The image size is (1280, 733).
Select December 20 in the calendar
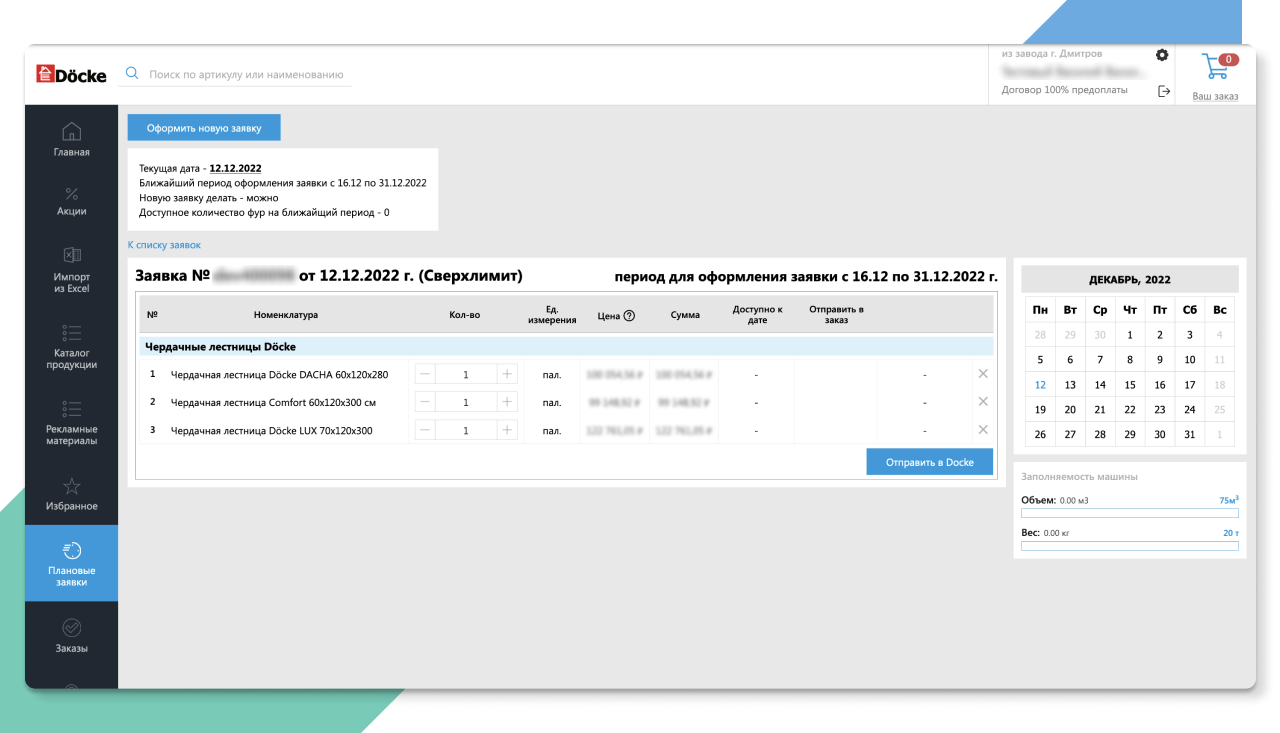[1070, 410]
